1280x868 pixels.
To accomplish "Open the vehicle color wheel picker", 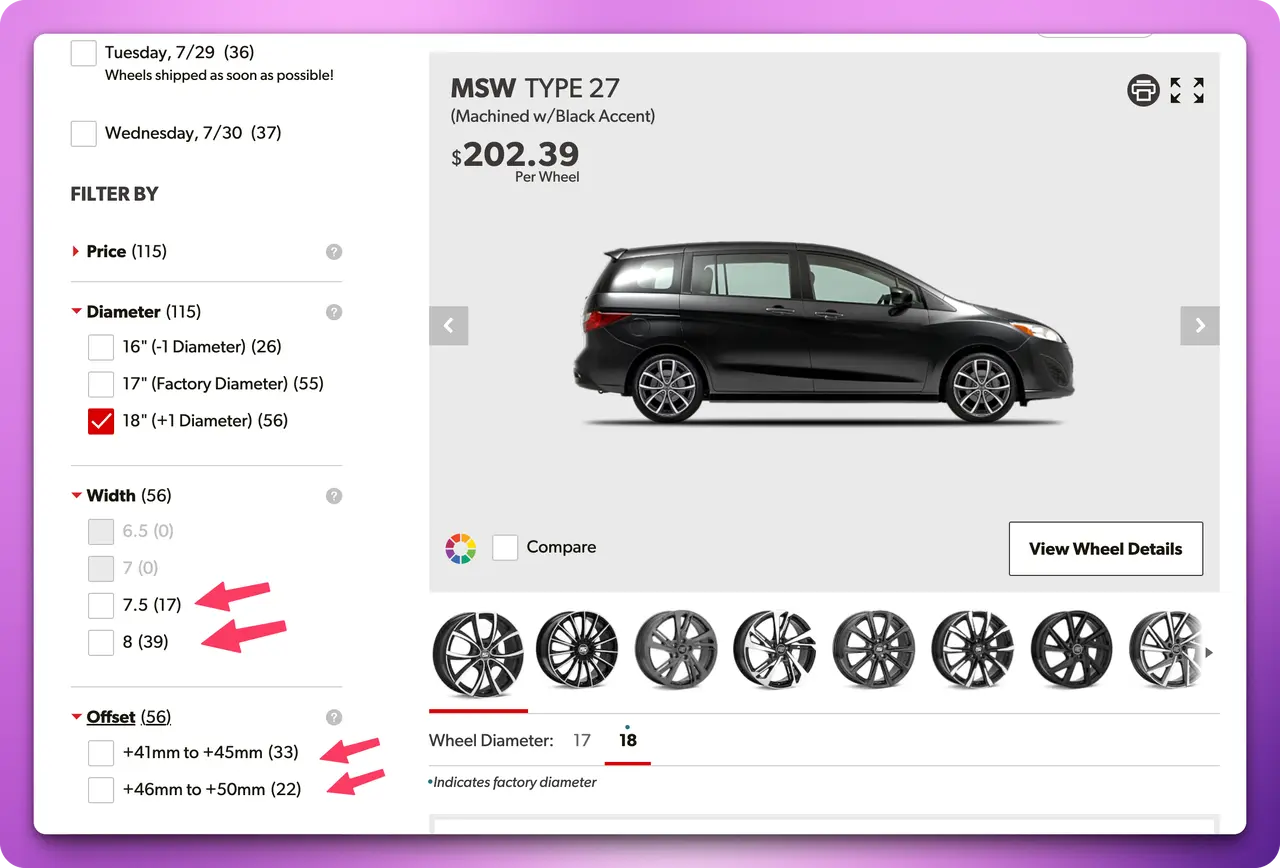I will [x=461, y=548].
